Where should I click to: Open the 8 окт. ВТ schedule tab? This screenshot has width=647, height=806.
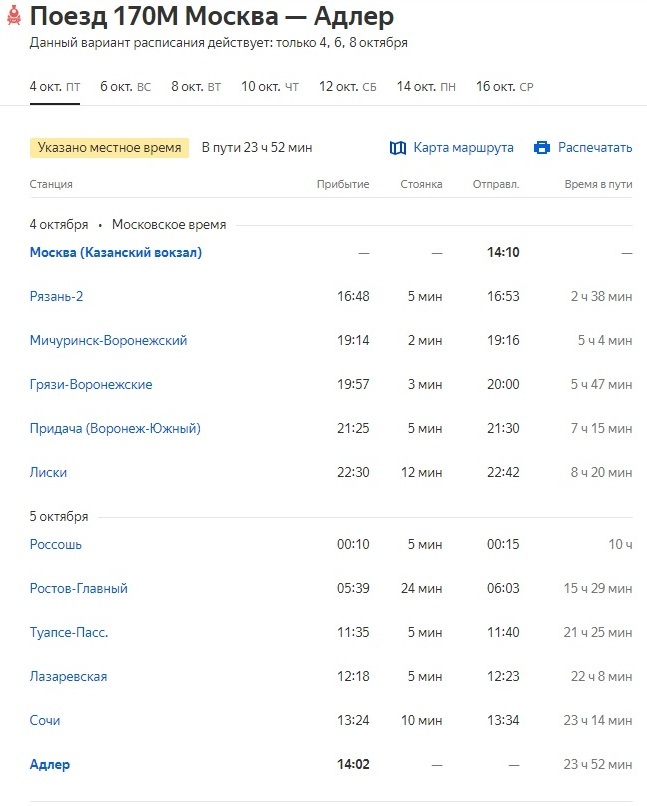[196, 87]
